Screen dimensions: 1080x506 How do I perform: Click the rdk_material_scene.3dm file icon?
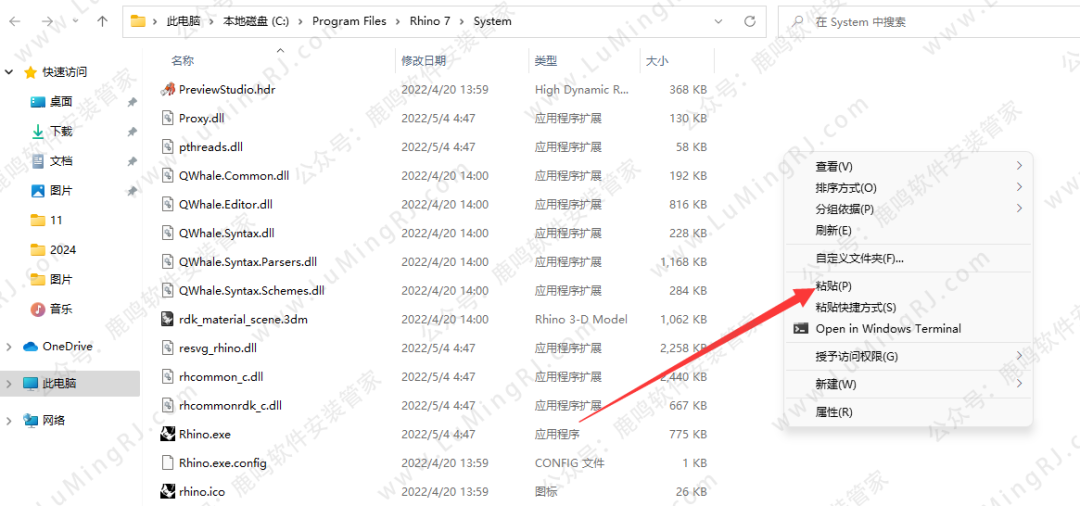pyautogui.click(x=168, y=319)
